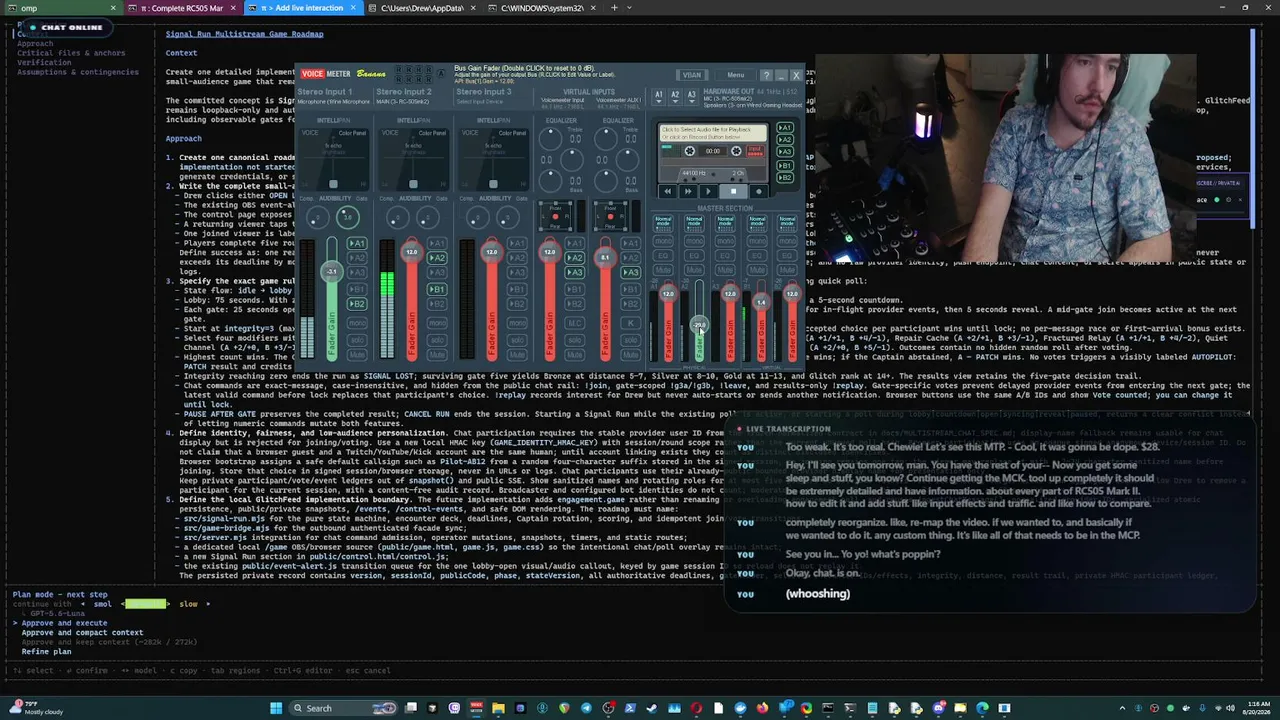Toggle B2 bus routing on Stereo Input 1

coord(357,304)
